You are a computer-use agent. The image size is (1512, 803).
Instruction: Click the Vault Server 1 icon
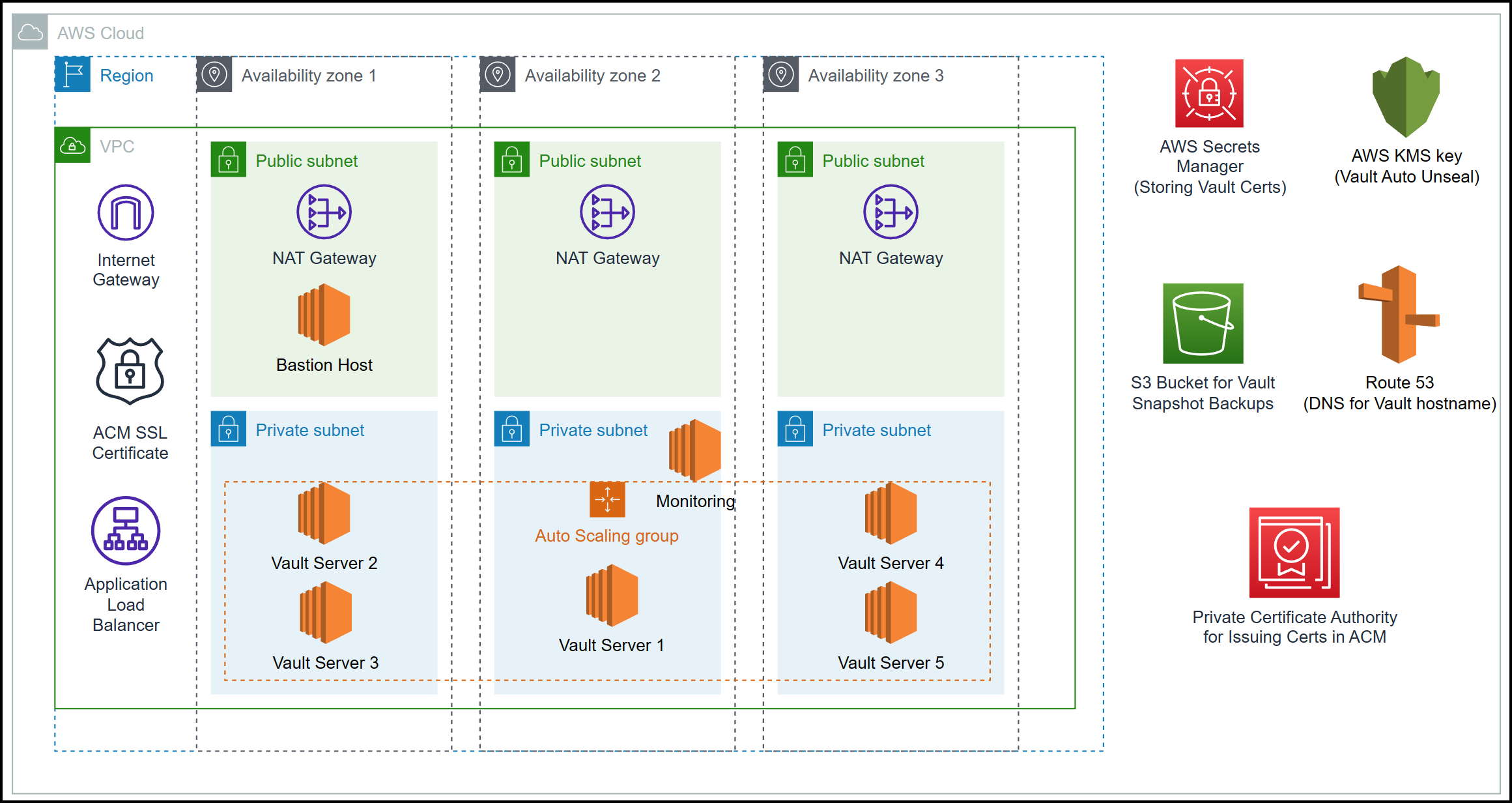611,596
